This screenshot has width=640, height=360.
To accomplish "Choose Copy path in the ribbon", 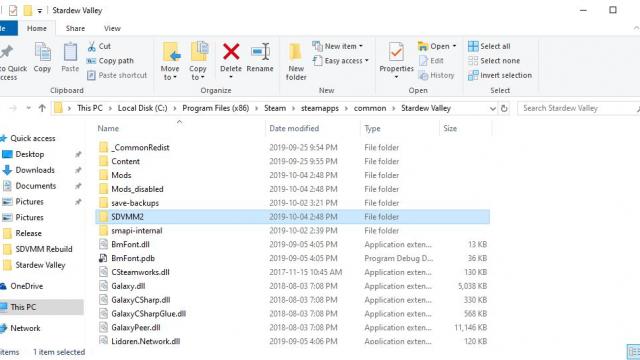I will 110,61.
